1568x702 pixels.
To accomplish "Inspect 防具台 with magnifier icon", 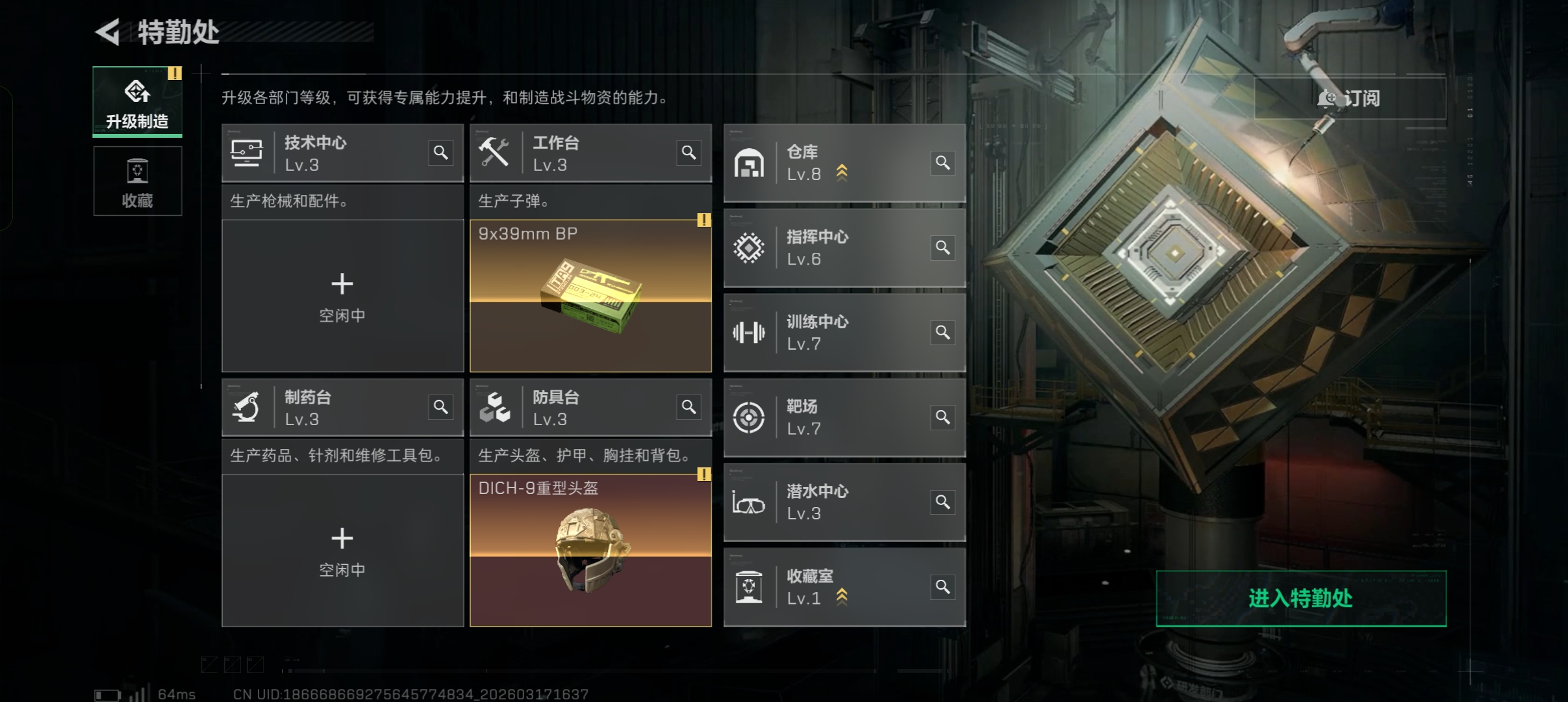I will pos(689,407).
